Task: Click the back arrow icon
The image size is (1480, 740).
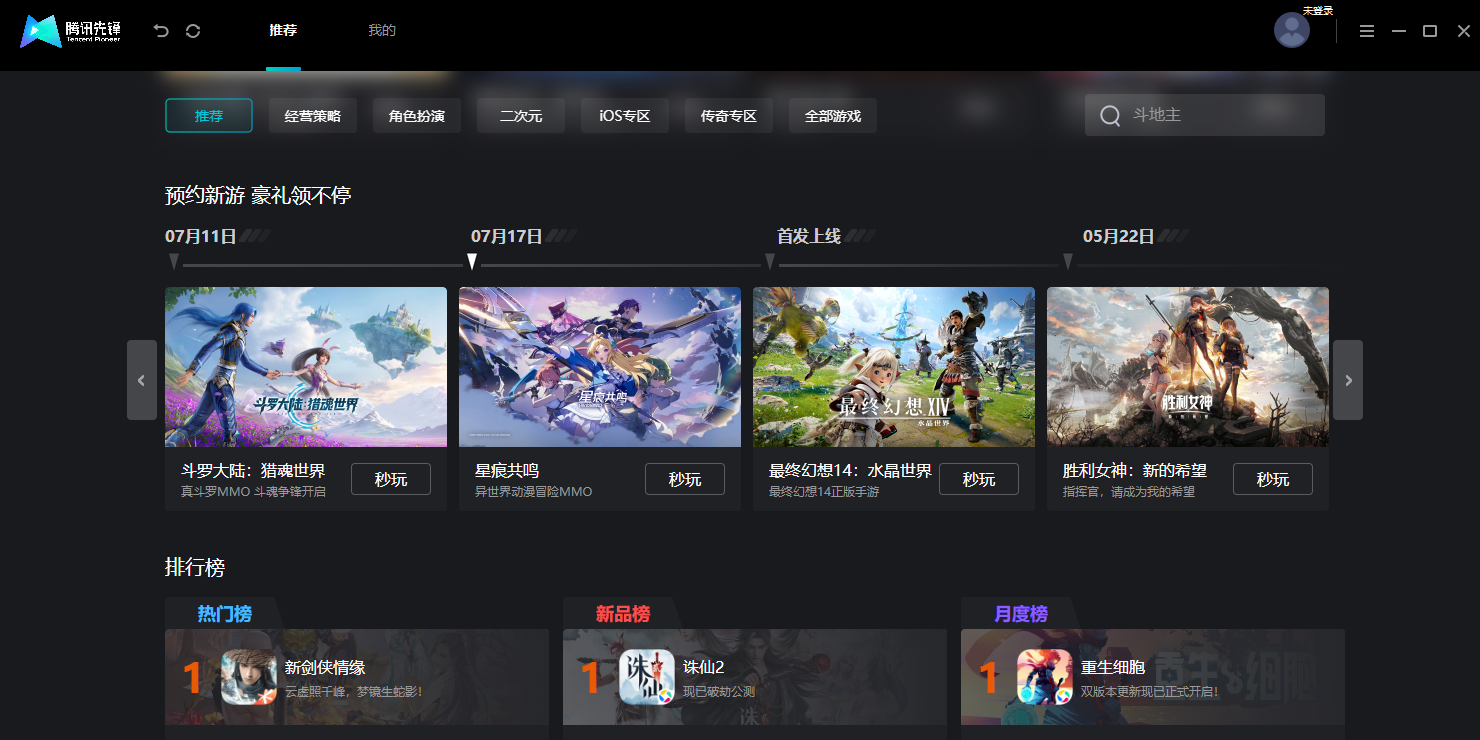Action: click(x=161, y=31)
